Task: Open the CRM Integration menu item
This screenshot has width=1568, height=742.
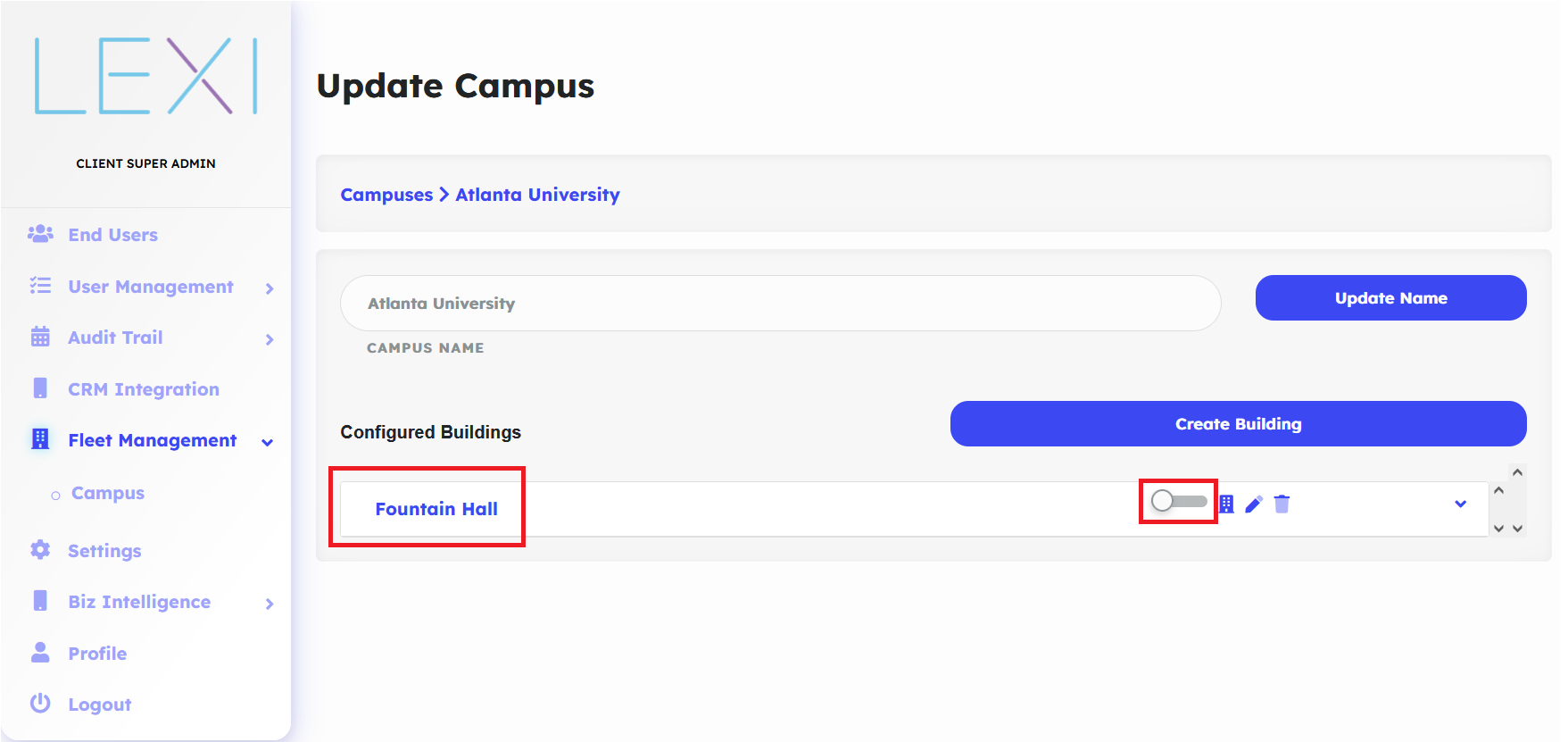Action: (x=143, y=389)
